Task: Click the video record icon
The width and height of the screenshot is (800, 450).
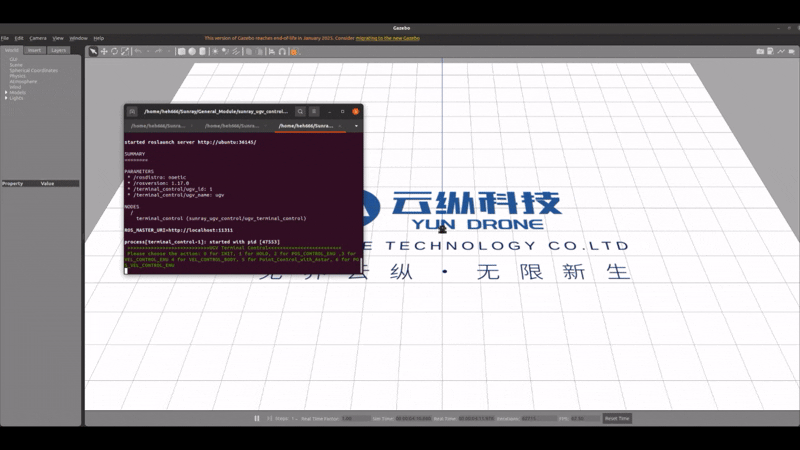Action: (792, 51)
